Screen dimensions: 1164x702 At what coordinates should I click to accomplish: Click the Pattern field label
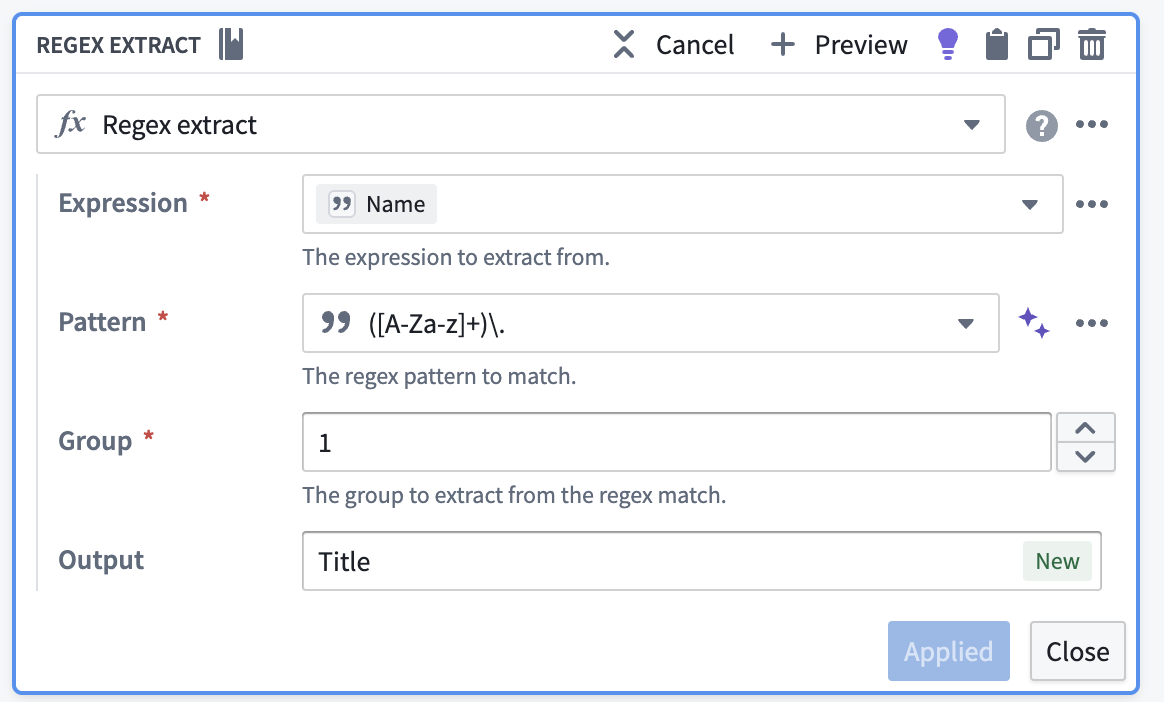coord(102,322)
